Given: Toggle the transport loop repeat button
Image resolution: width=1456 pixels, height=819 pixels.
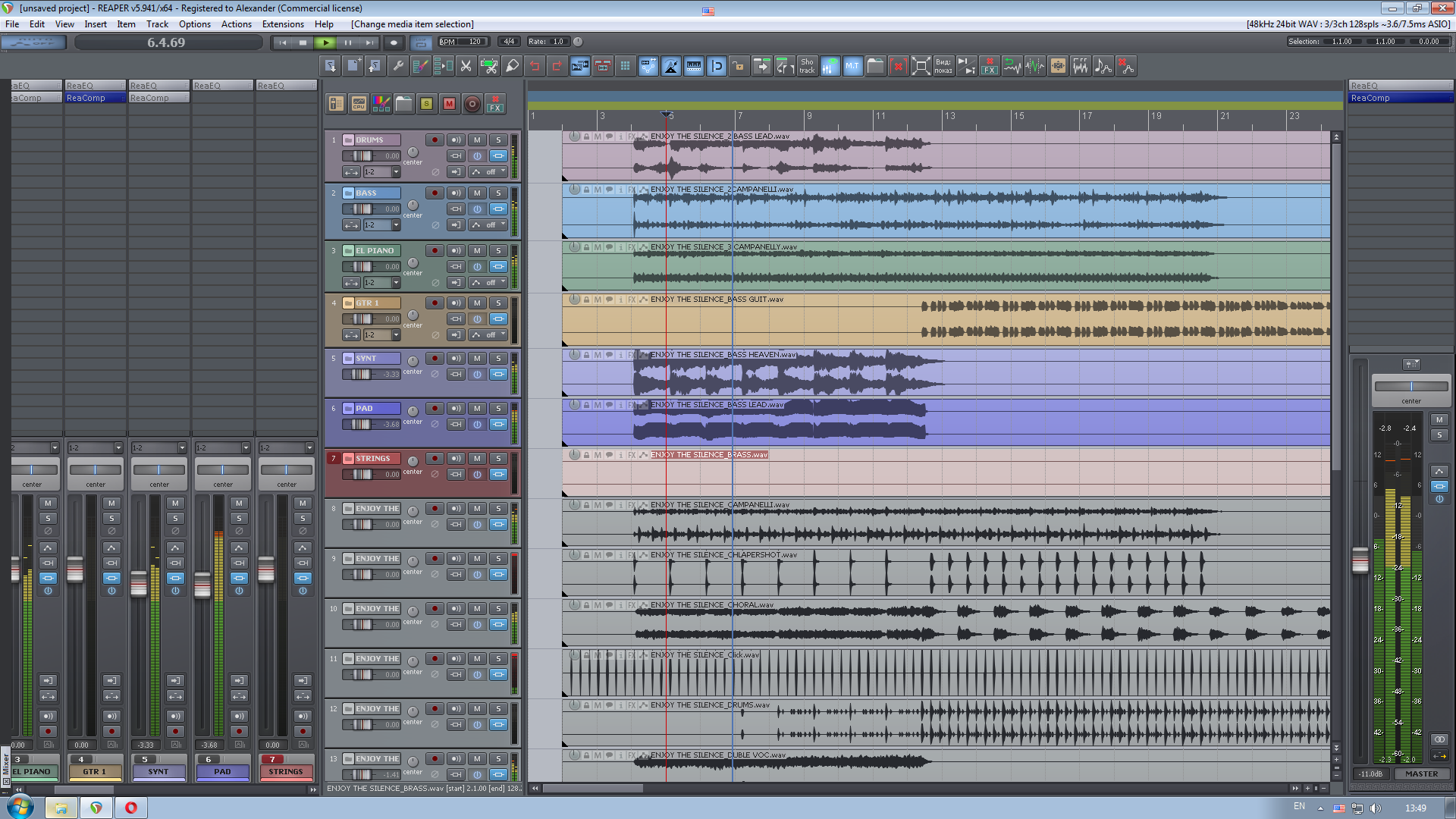Looking at the screenshot, I should [422, 42].
